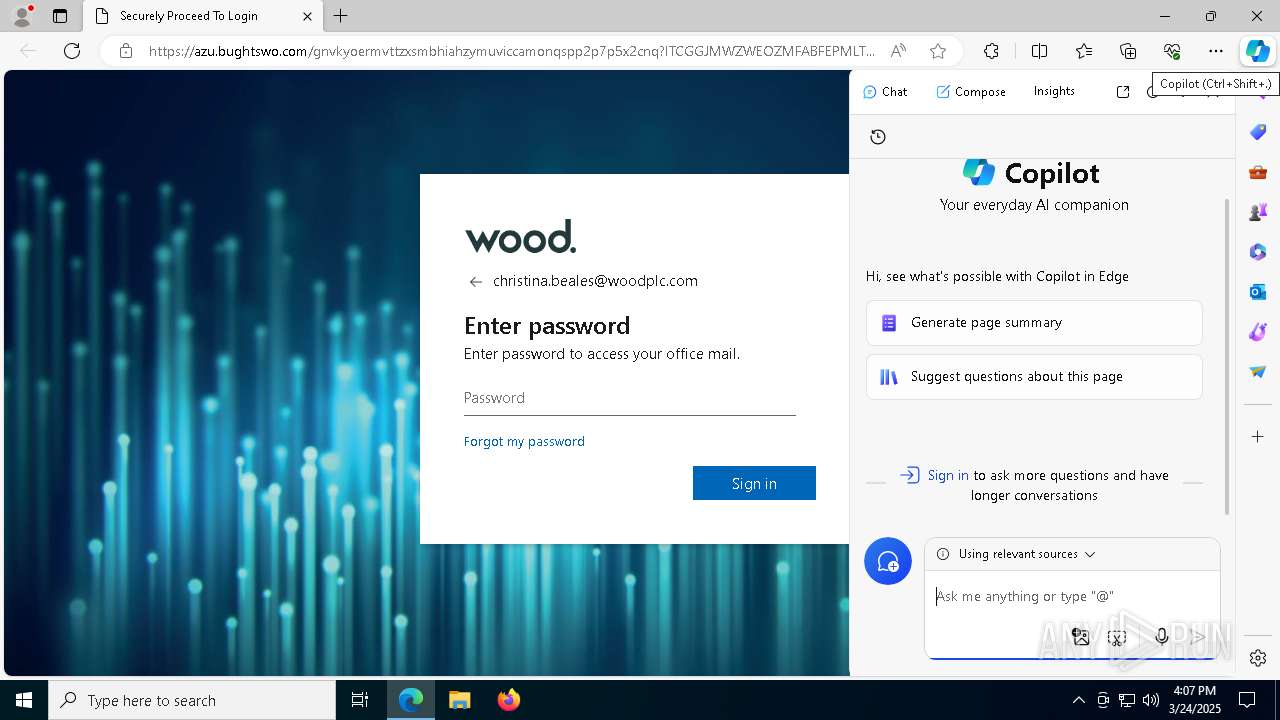Click the Copilot panel vertical scrollbar

pos(1228,355)
